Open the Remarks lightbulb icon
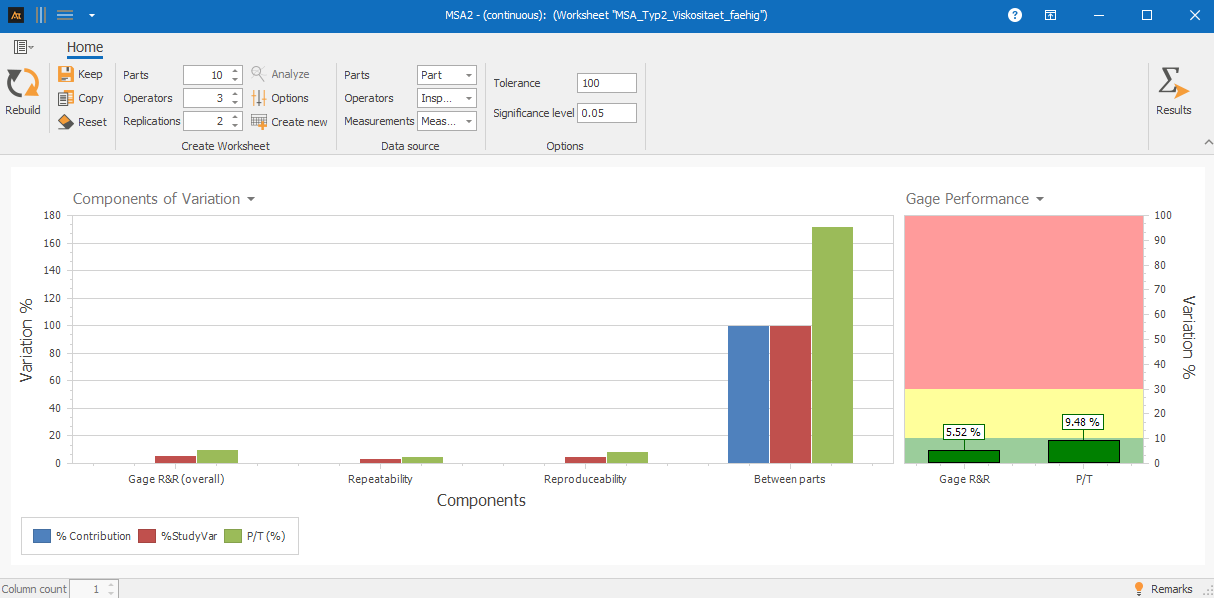The width and height of the screenshot is (1214, 598). tap(1138, 589)
